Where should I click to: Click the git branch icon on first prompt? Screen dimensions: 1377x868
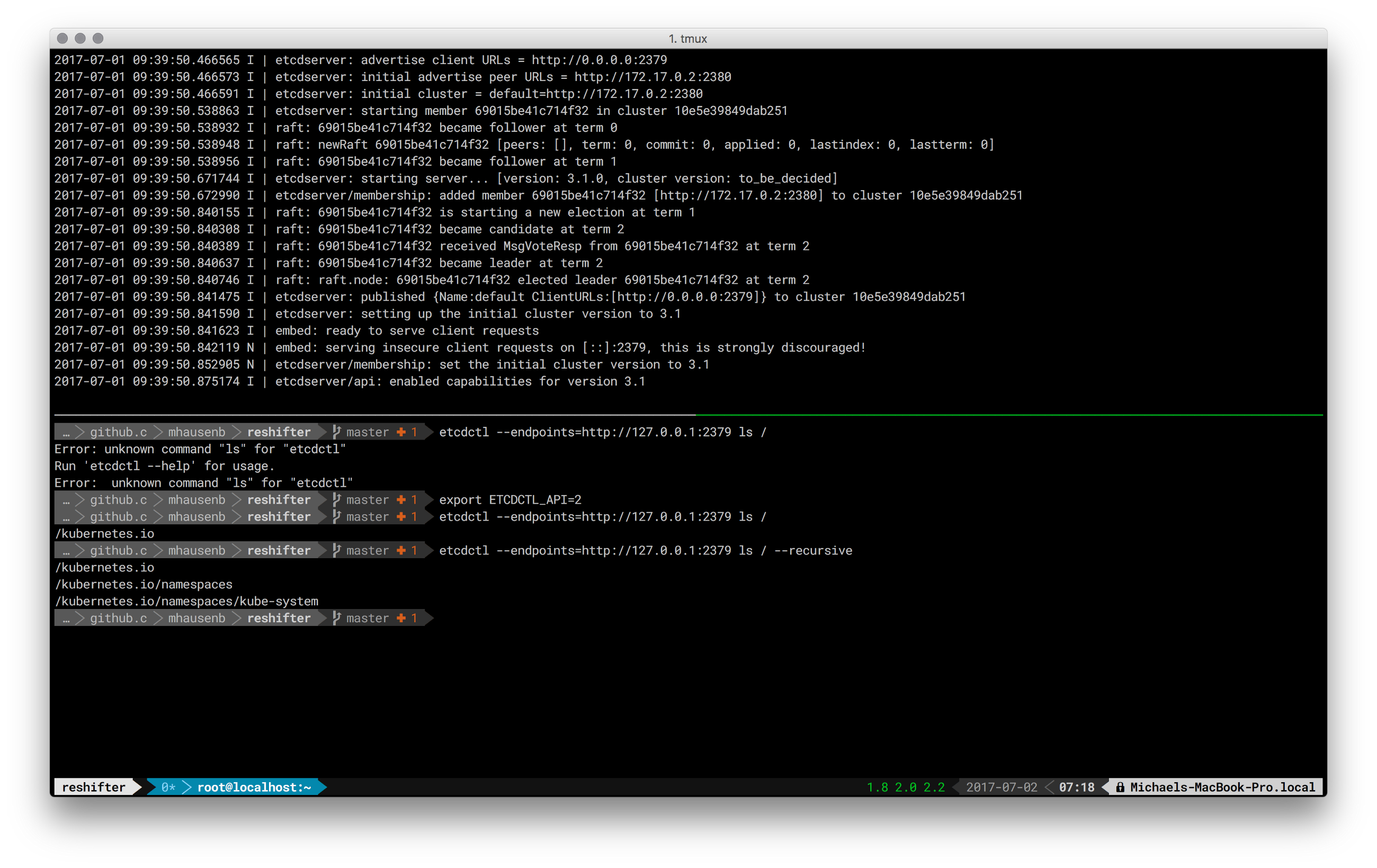tap(337, 432)
